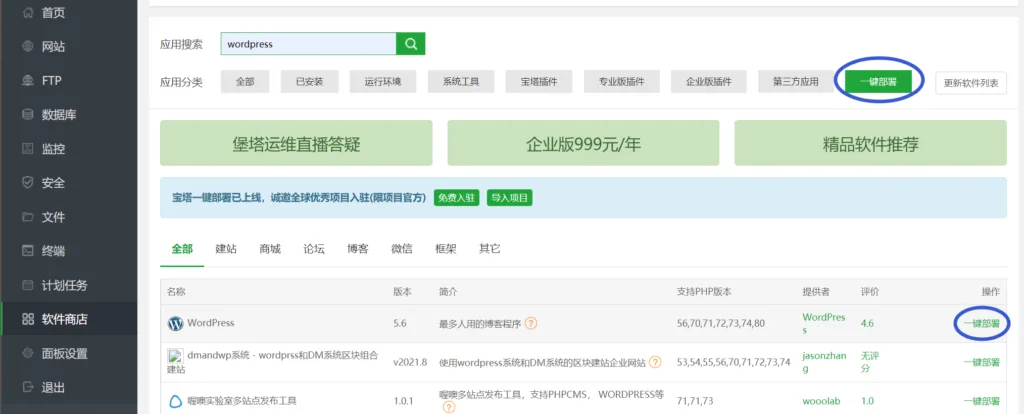
Task: Click the 免费入驻 button
Action: point(457,198)
